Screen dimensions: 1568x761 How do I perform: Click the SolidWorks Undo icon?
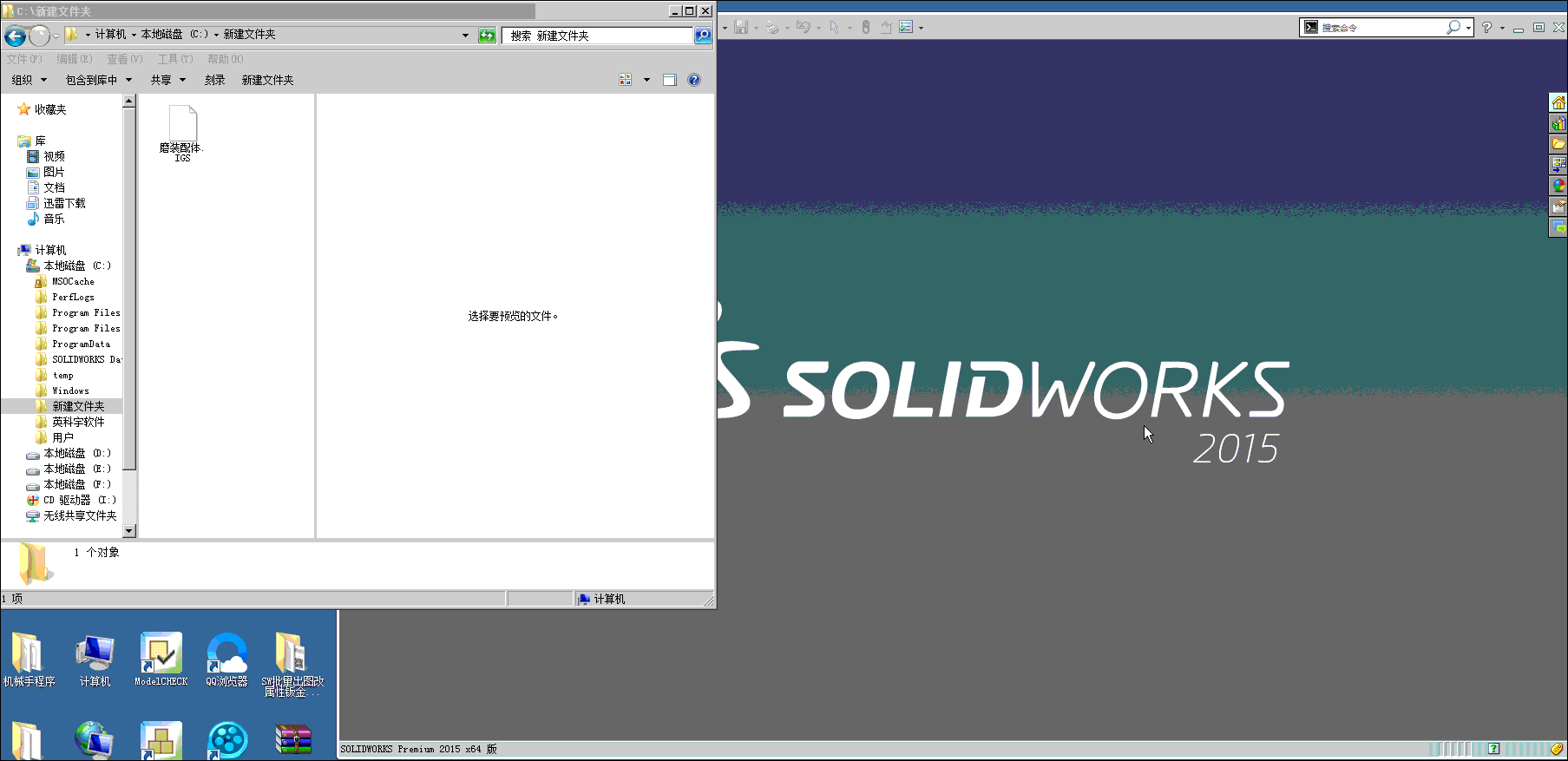(x=803, y=27)
